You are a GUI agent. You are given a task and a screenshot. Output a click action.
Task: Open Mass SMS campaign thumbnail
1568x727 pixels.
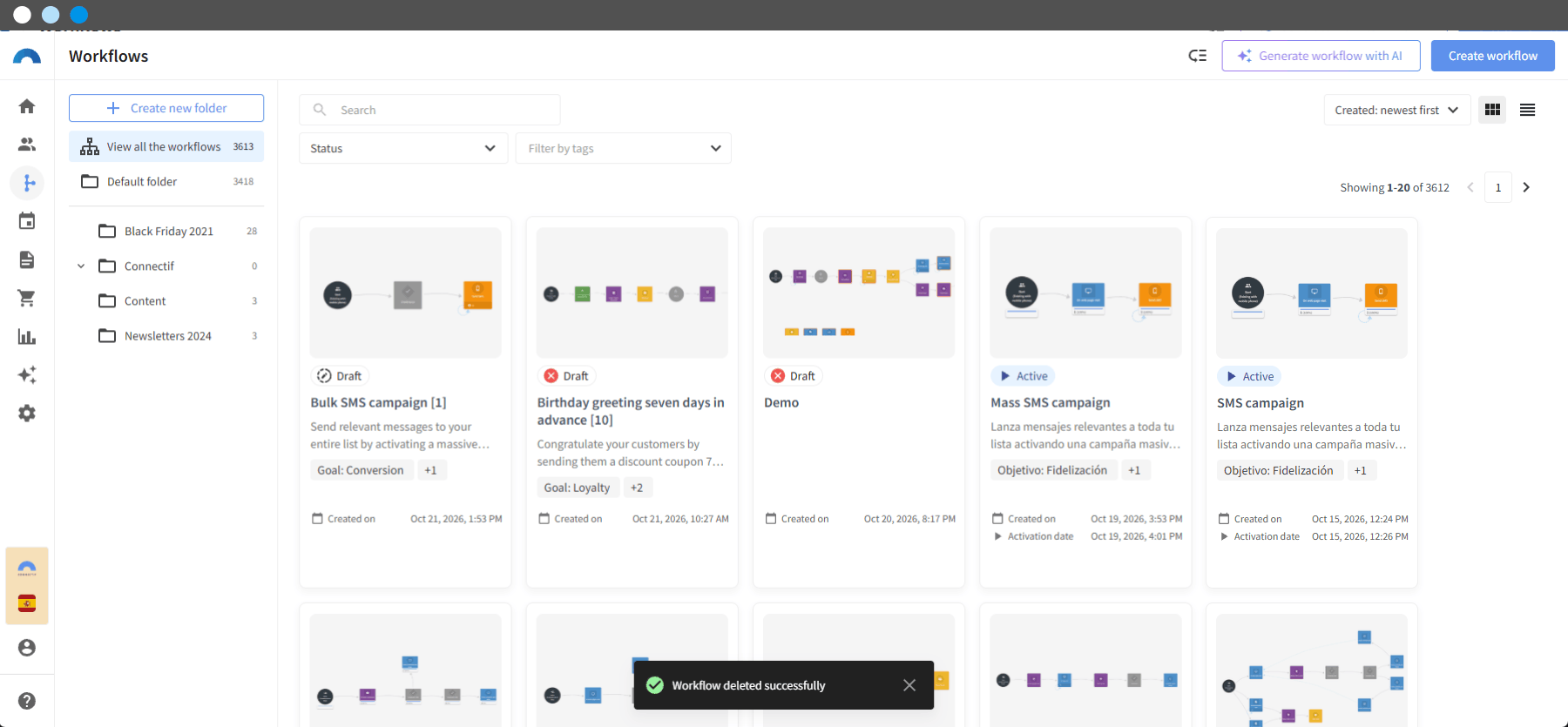[1085, 293]
